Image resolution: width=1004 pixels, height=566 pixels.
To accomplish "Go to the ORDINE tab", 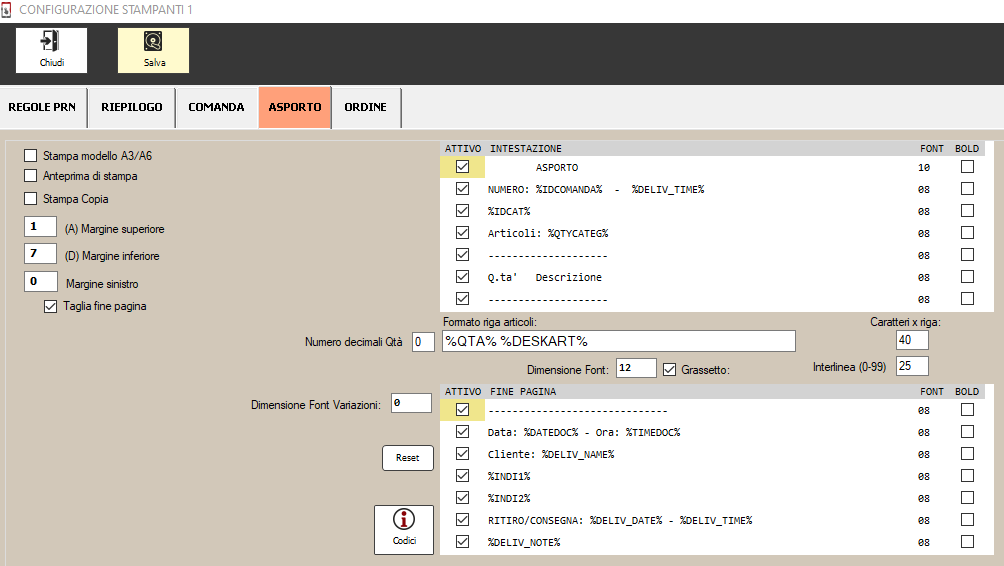I will 366,108.
